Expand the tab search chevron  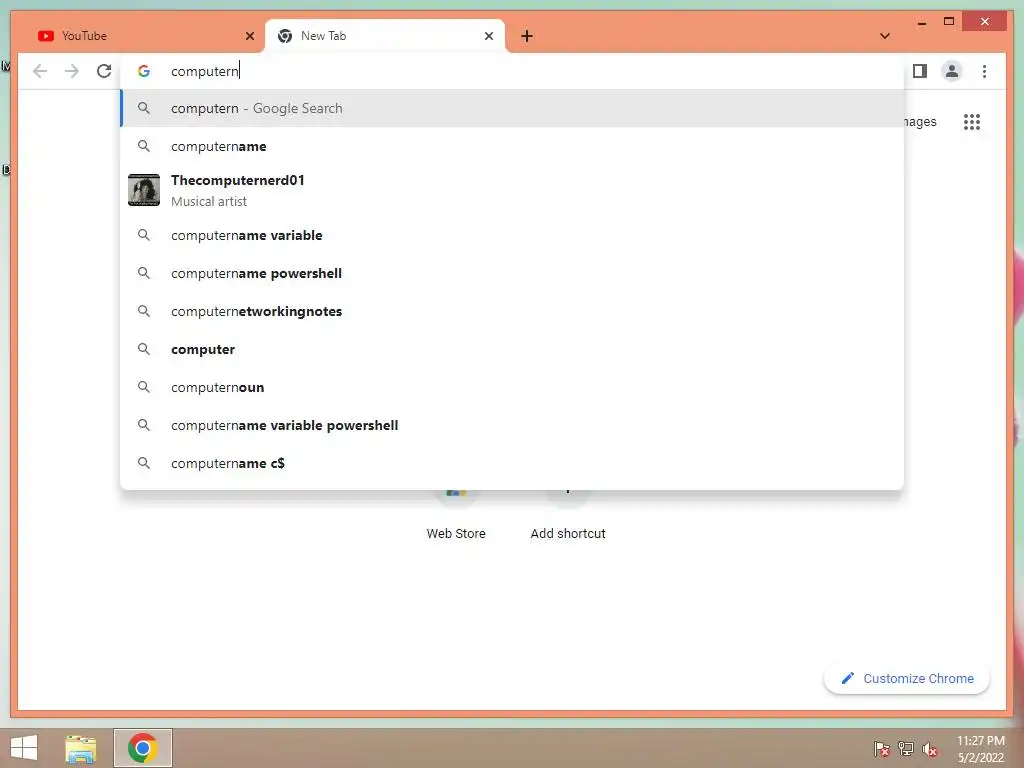pos(885,36)
